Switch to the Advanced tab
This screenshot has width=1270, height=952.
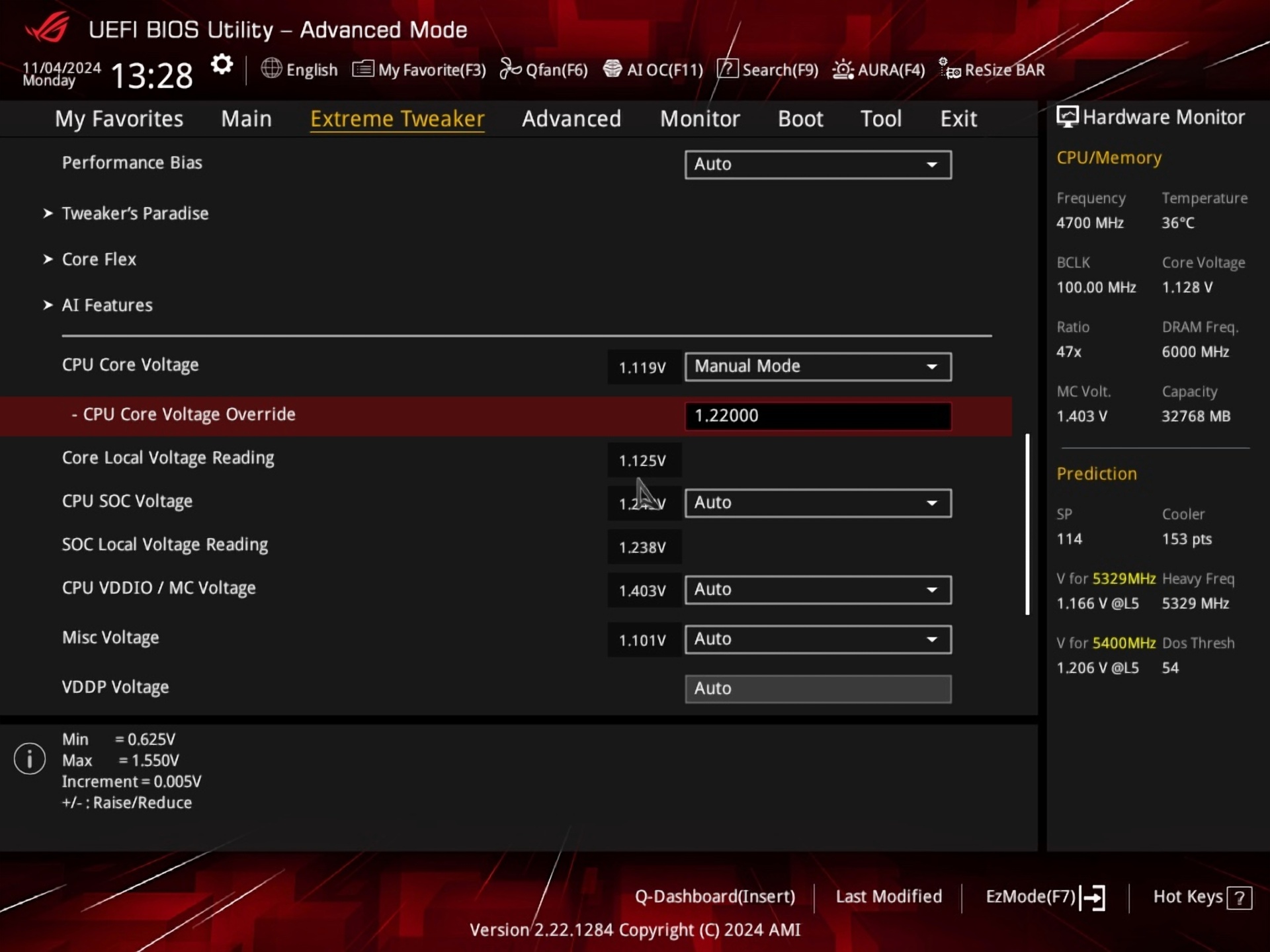pyautogui.click(x=571, y=118)
